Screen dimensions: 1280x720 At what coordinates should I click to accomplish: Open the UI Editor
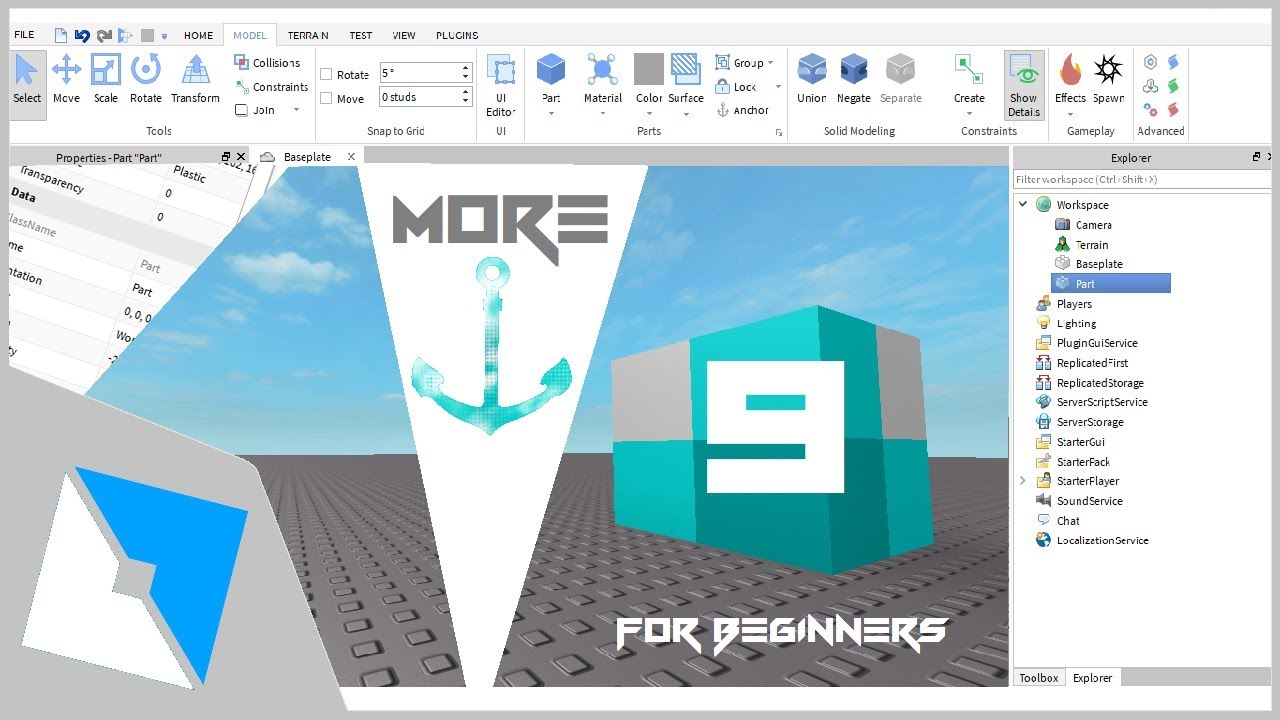click(x=501, y=85)
